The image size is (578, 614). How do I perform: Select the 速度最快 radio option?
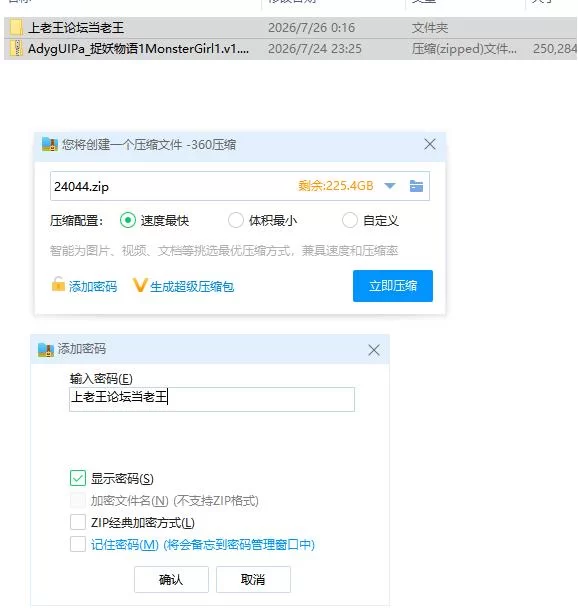[x=128, y=220]
